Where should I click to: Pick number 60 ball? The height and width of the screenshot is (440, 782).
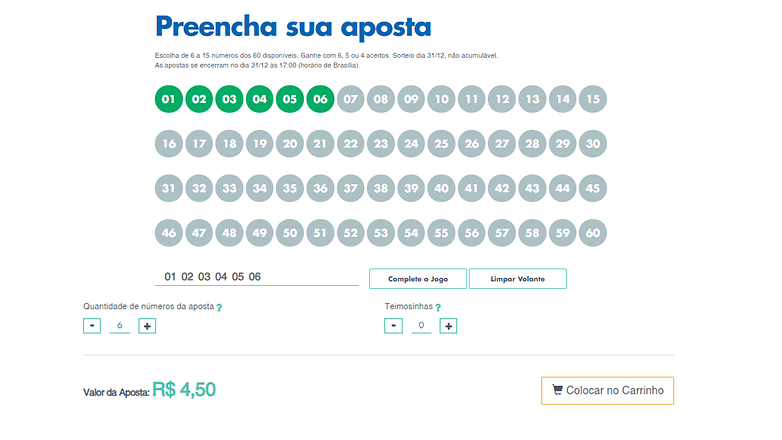click(593, 233)
